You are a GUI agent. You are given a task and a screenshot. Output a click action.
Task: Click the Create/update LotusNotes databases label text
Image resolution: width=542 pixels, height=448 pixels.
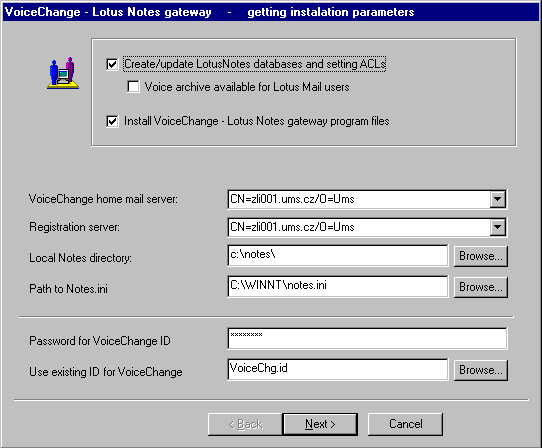255,64
